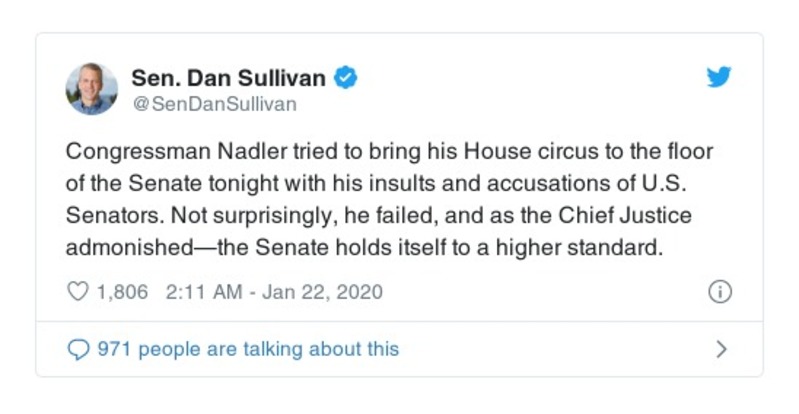Expand the conversation with the right chevron
Viewport: 799px width, 414px height.
tap(721, 349)
